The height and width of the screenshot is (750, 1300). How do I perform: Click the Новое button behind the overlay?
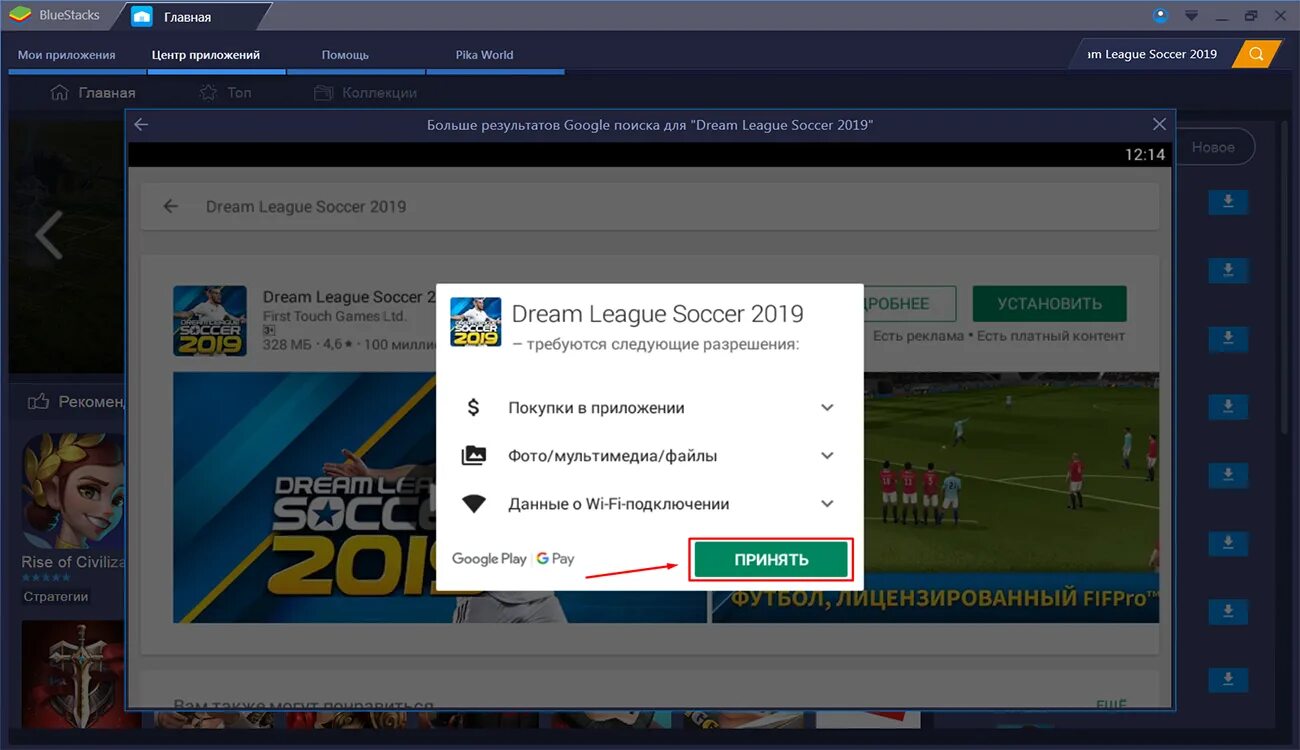[x=1214, y=147]
